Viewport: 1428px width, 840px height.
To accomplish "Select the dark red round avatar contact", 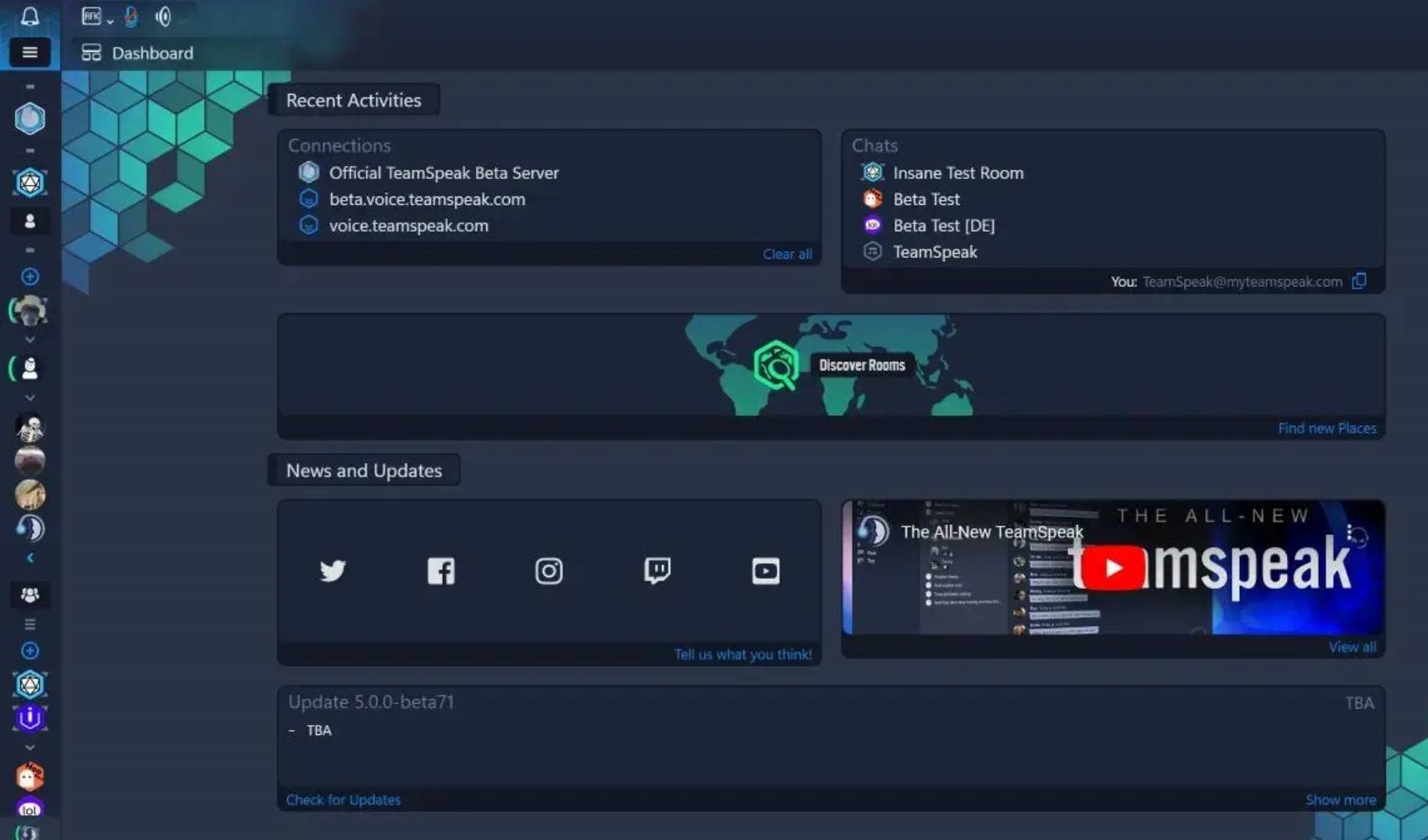I will 29,461.
